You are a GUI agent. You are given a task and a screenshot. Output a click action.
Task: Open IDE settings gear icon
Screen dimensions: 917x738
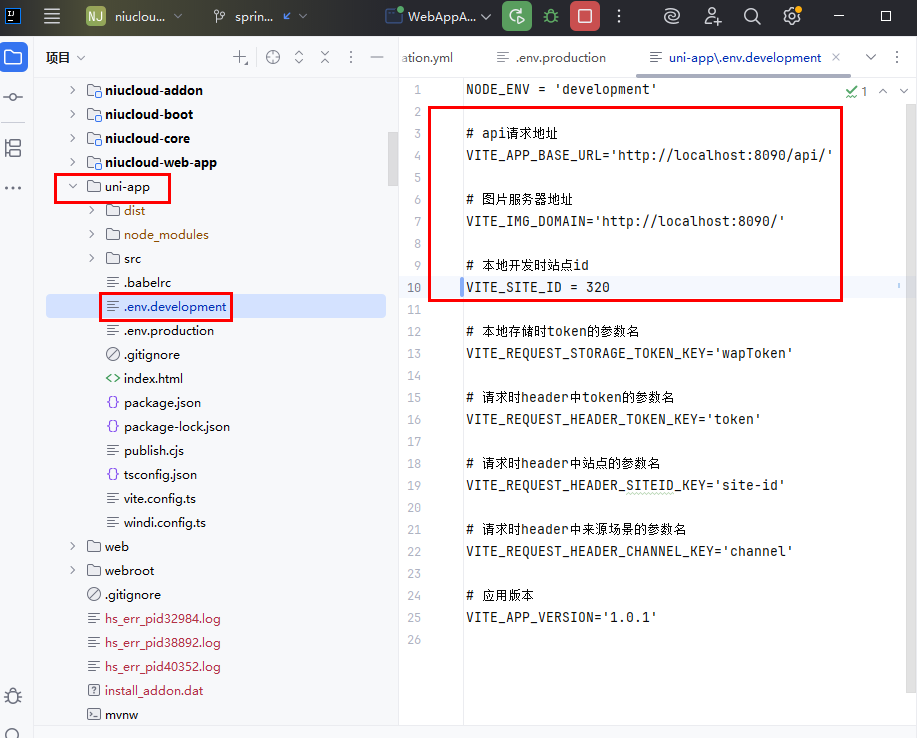[792, 16]
